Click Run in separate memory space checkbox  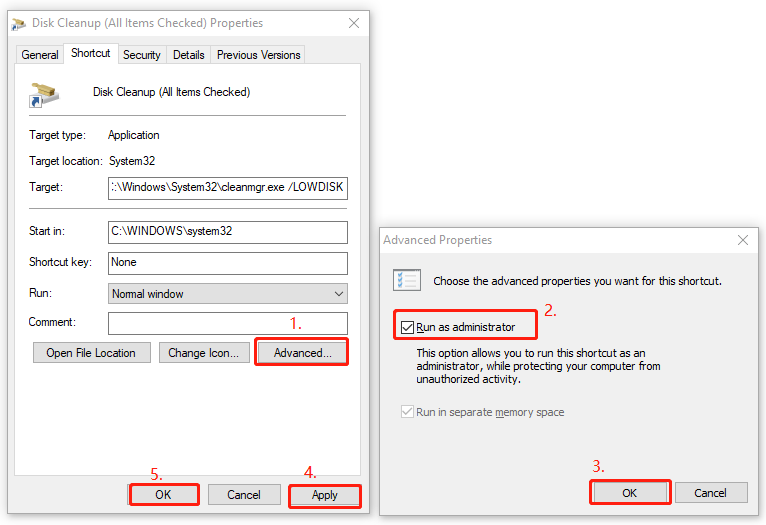[407, 412]
